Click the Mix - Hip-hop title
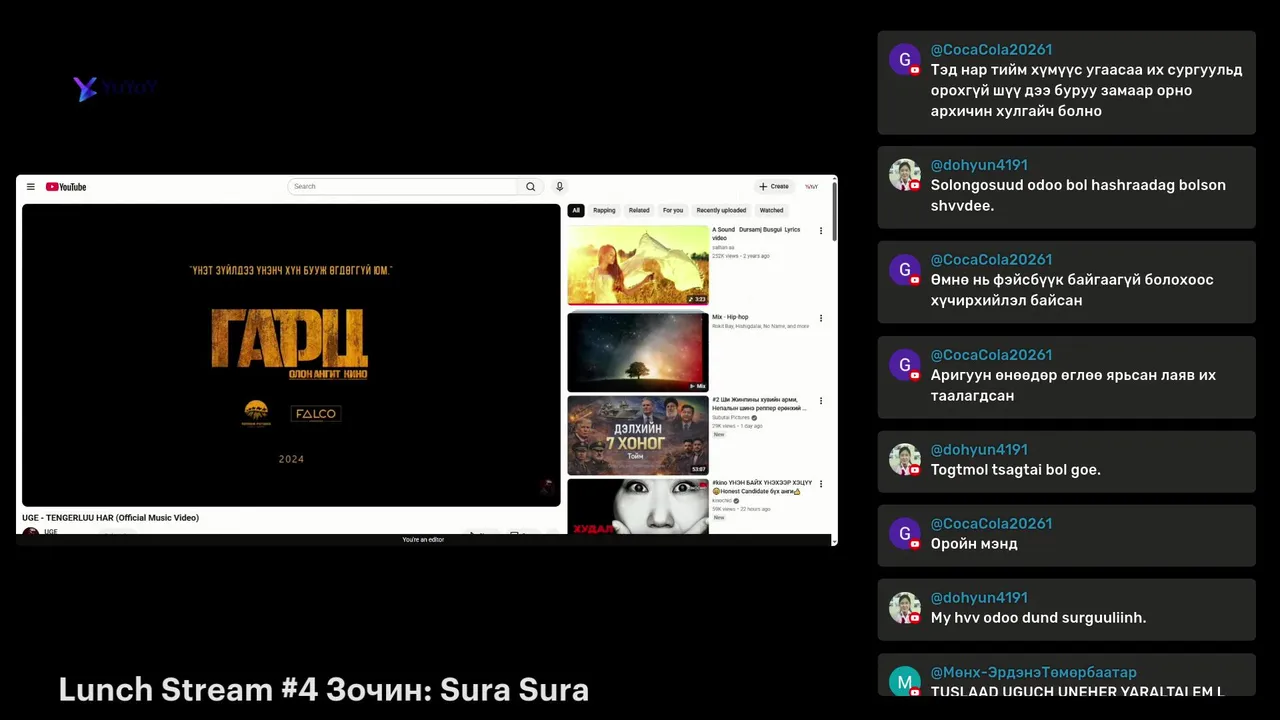The height and width of the screenshot is (720, 1280). pyautogui.click(x=730, y=317)
